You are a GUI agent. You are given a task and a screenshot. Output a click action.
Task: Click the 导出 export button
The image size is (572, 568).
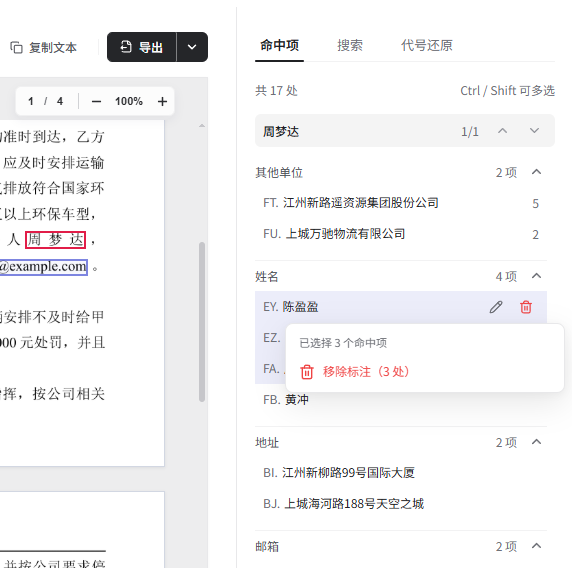[x=142, y=47]
